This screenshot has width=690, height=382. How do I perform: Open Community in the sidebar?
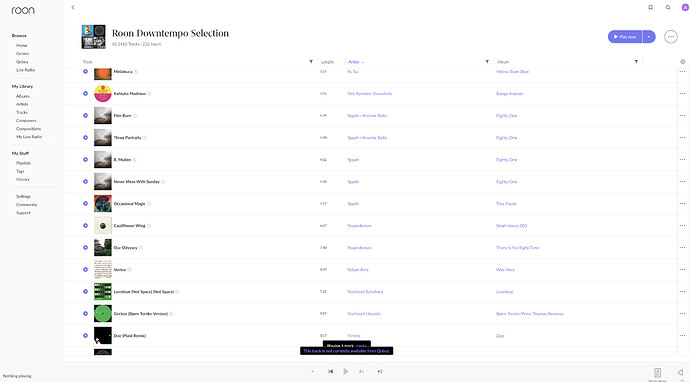pos(26,205)
